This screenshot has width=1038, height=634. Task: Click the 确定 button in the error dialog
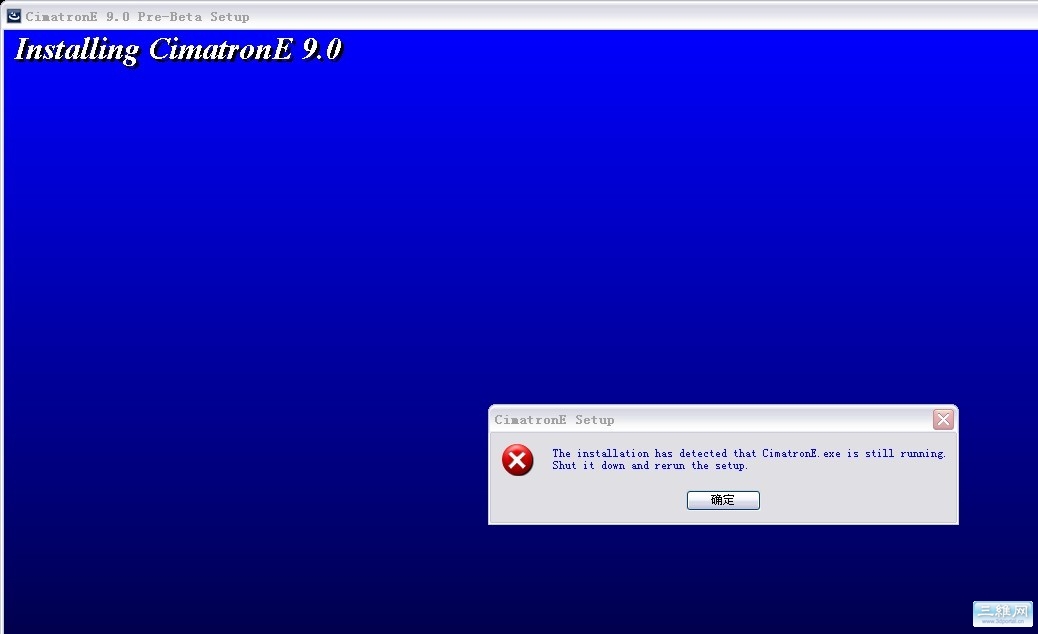point(723,500)
